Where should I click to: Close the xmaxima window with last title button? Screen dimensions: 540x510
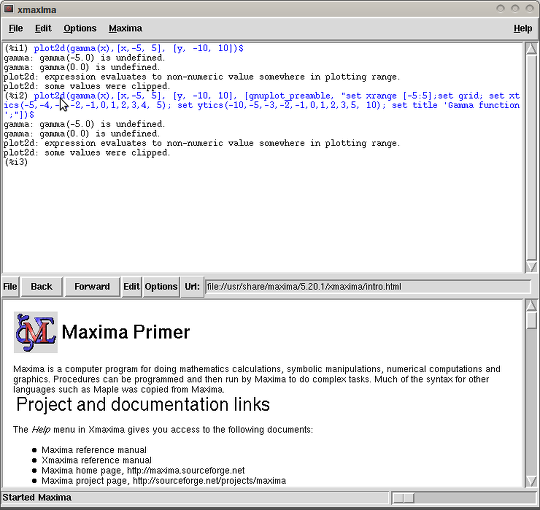[530, 8]
